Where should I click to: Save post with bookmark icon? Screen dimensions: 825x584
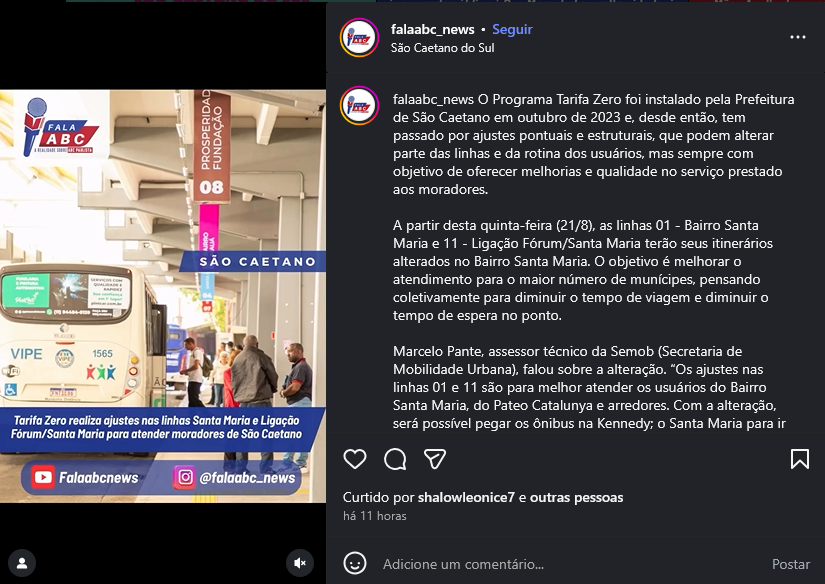pos(800,459)
